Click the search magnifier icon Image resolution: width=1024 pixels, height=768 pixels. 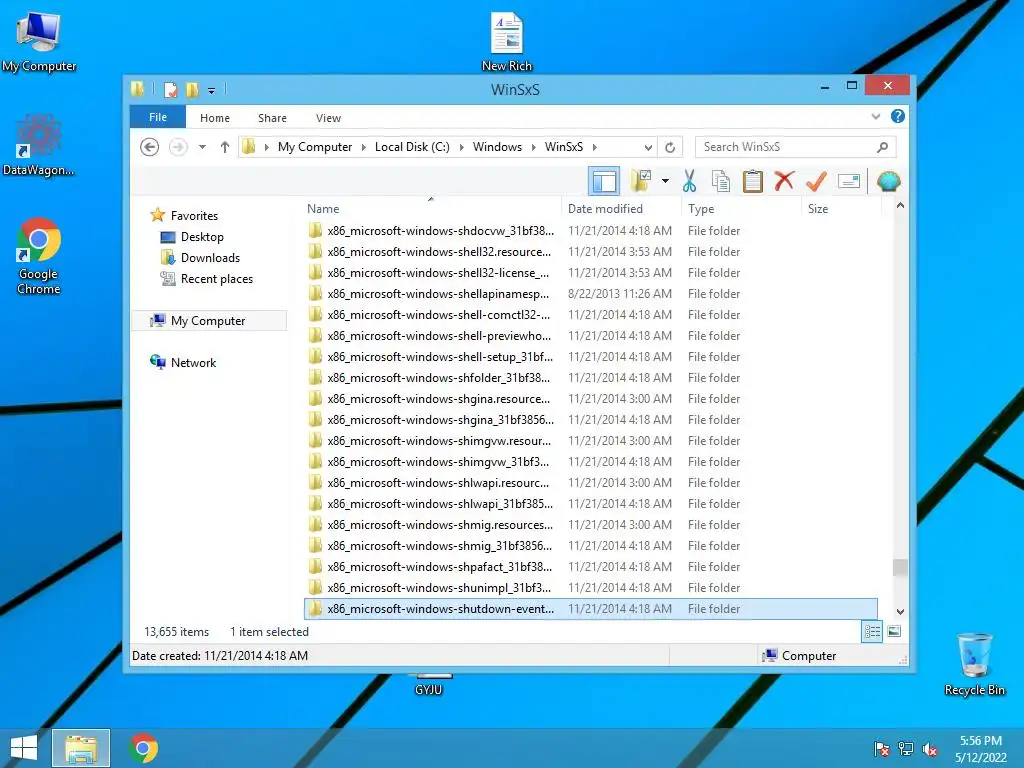(x=882, y=147)
